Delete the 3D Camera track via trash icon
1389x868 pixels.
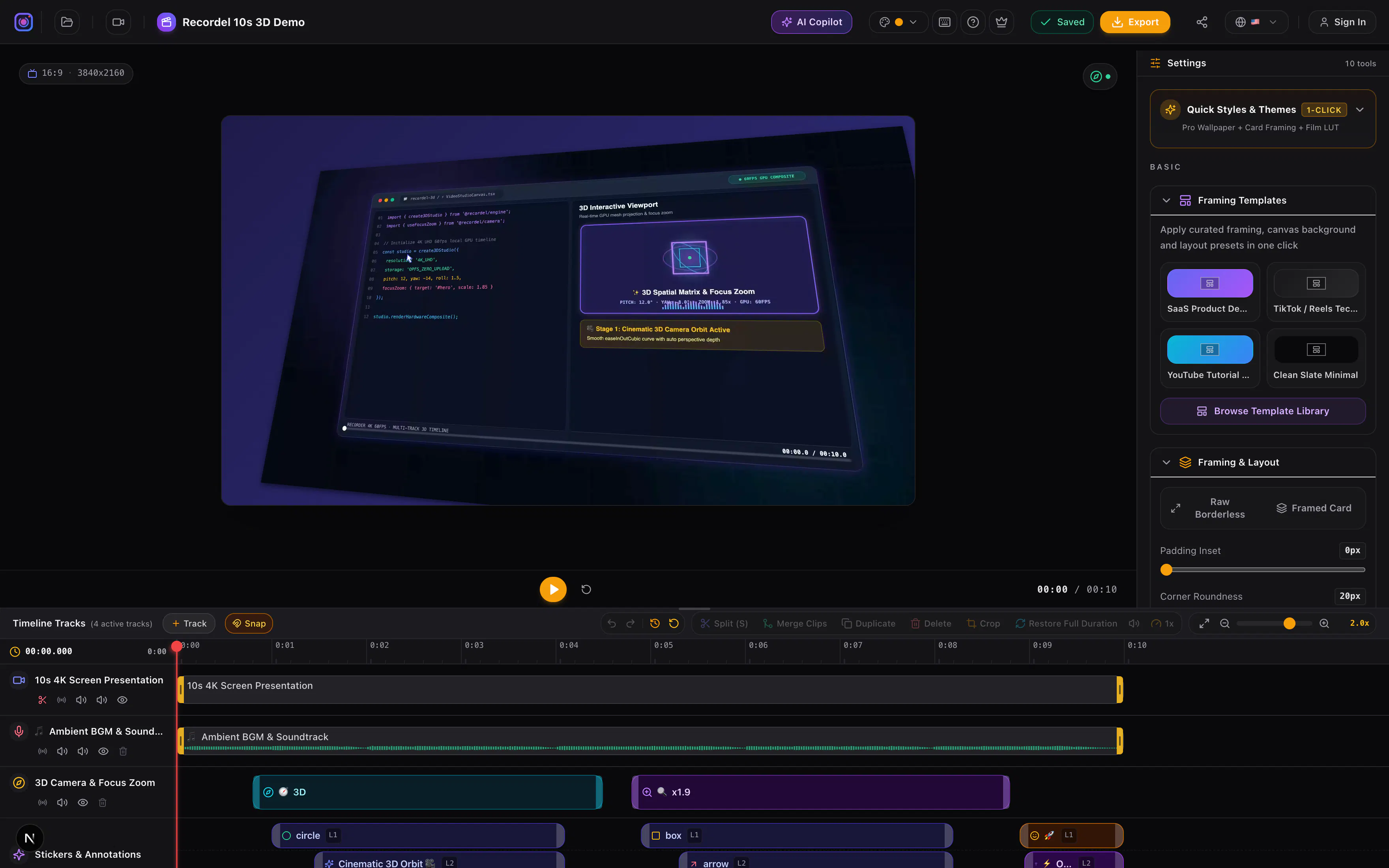103,803
